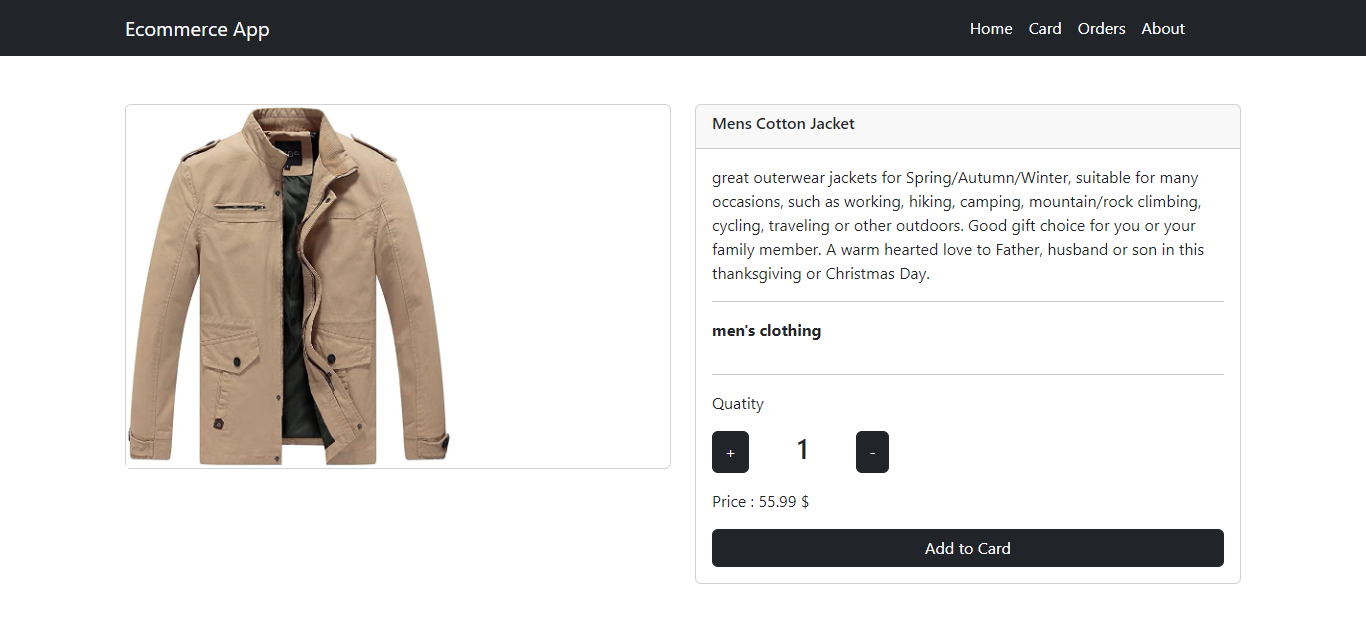Click the word Price before the amount
This screenshot has width=1366, height=632.
point(729,502)
